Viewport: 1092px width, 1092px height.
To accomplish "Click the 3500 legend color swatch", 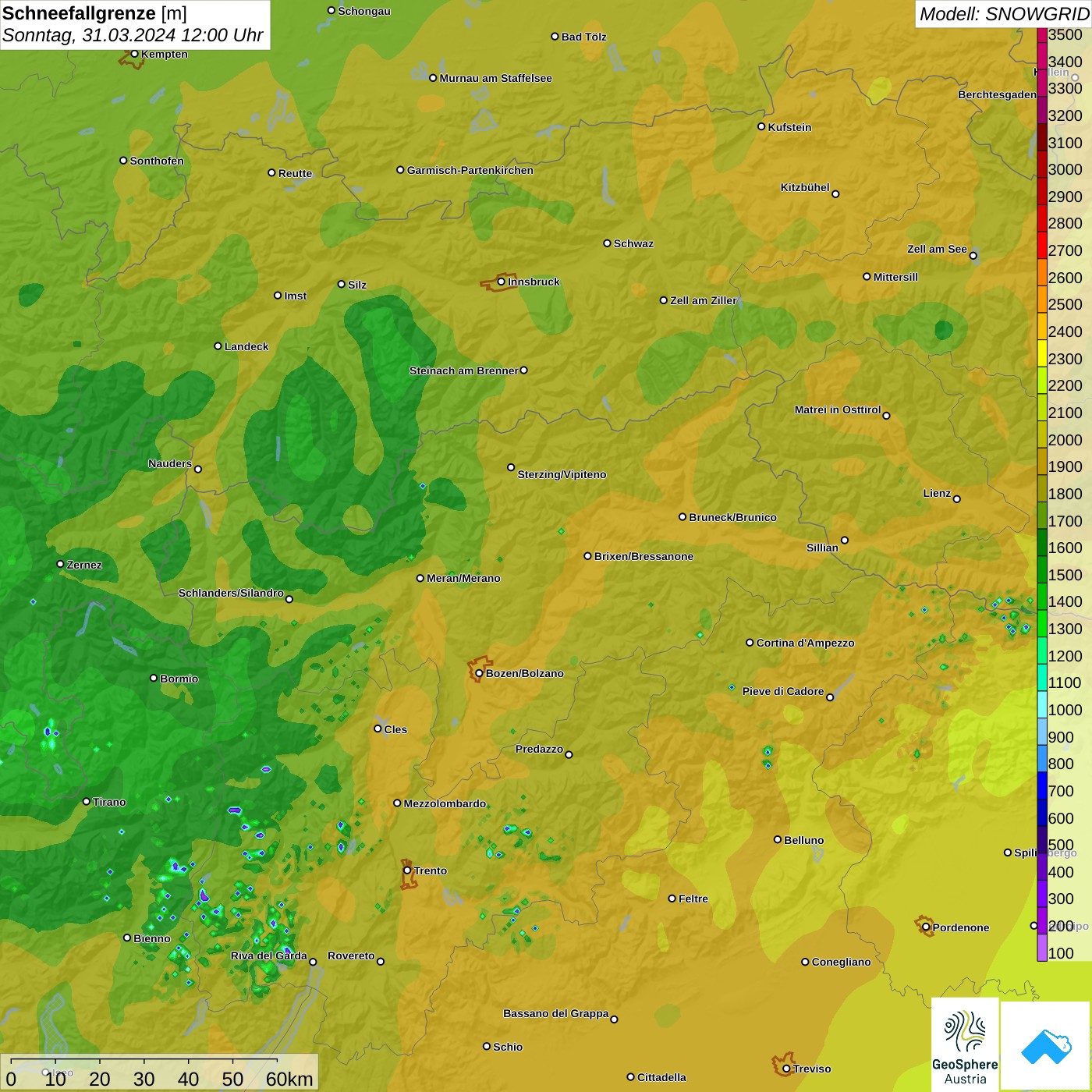I will (1041, 34).
